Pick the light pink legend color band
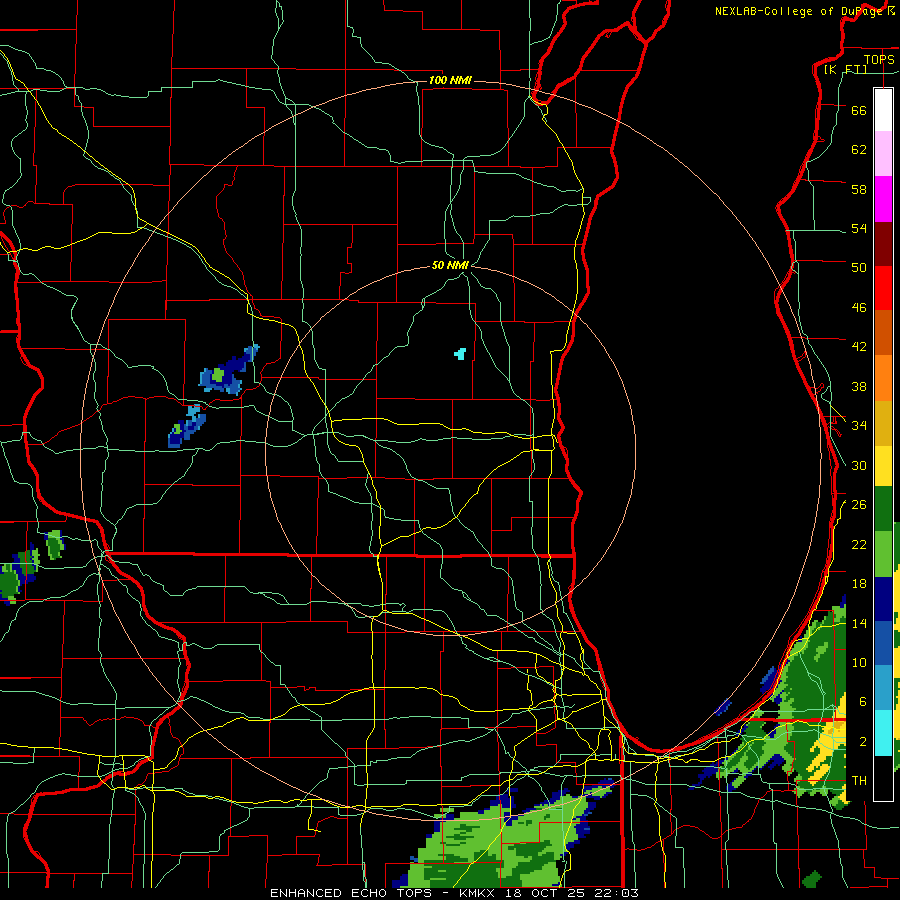900x900 pixels. click(883, 154)
